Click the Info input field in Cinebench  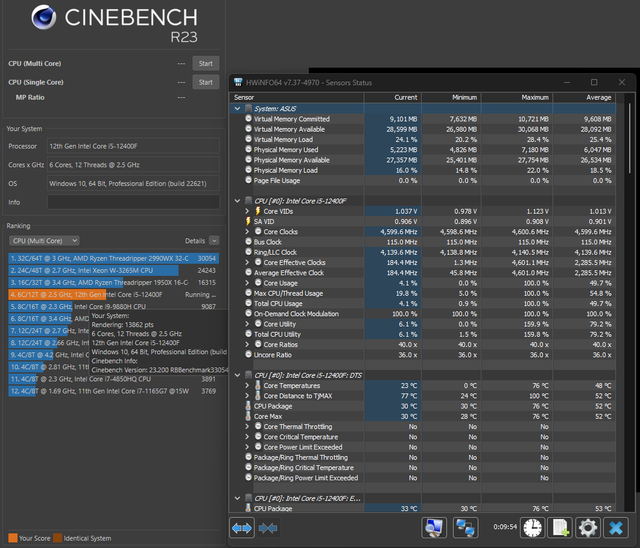point(133,202)
